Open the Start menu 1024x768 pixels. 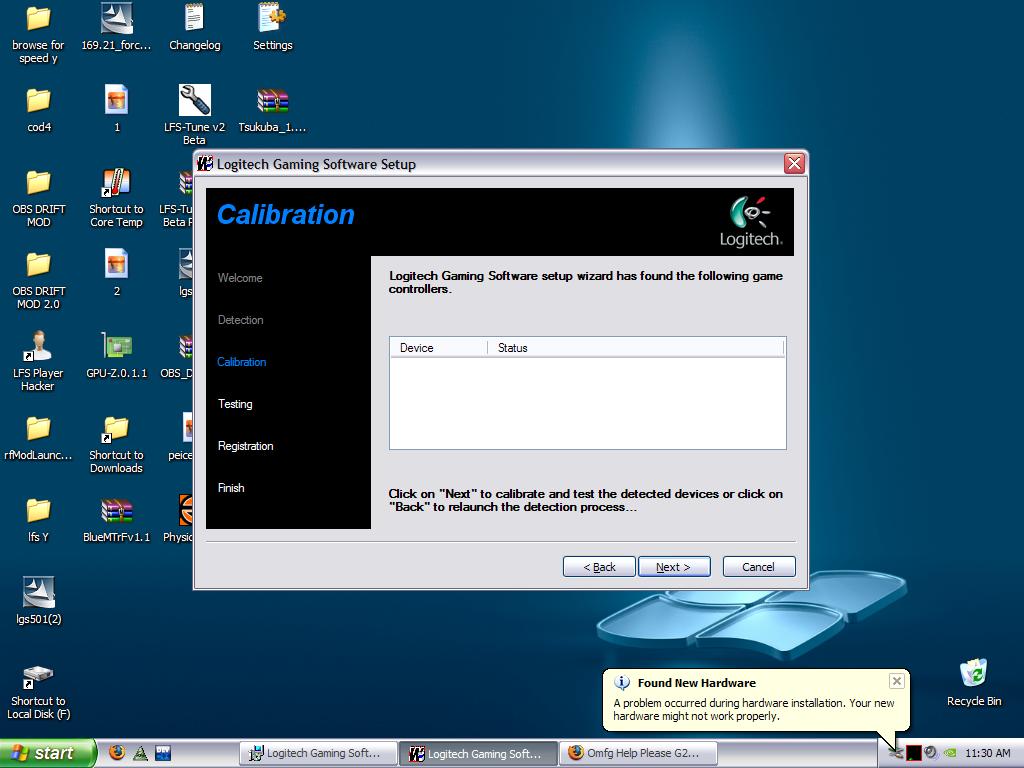pos(47,753)
